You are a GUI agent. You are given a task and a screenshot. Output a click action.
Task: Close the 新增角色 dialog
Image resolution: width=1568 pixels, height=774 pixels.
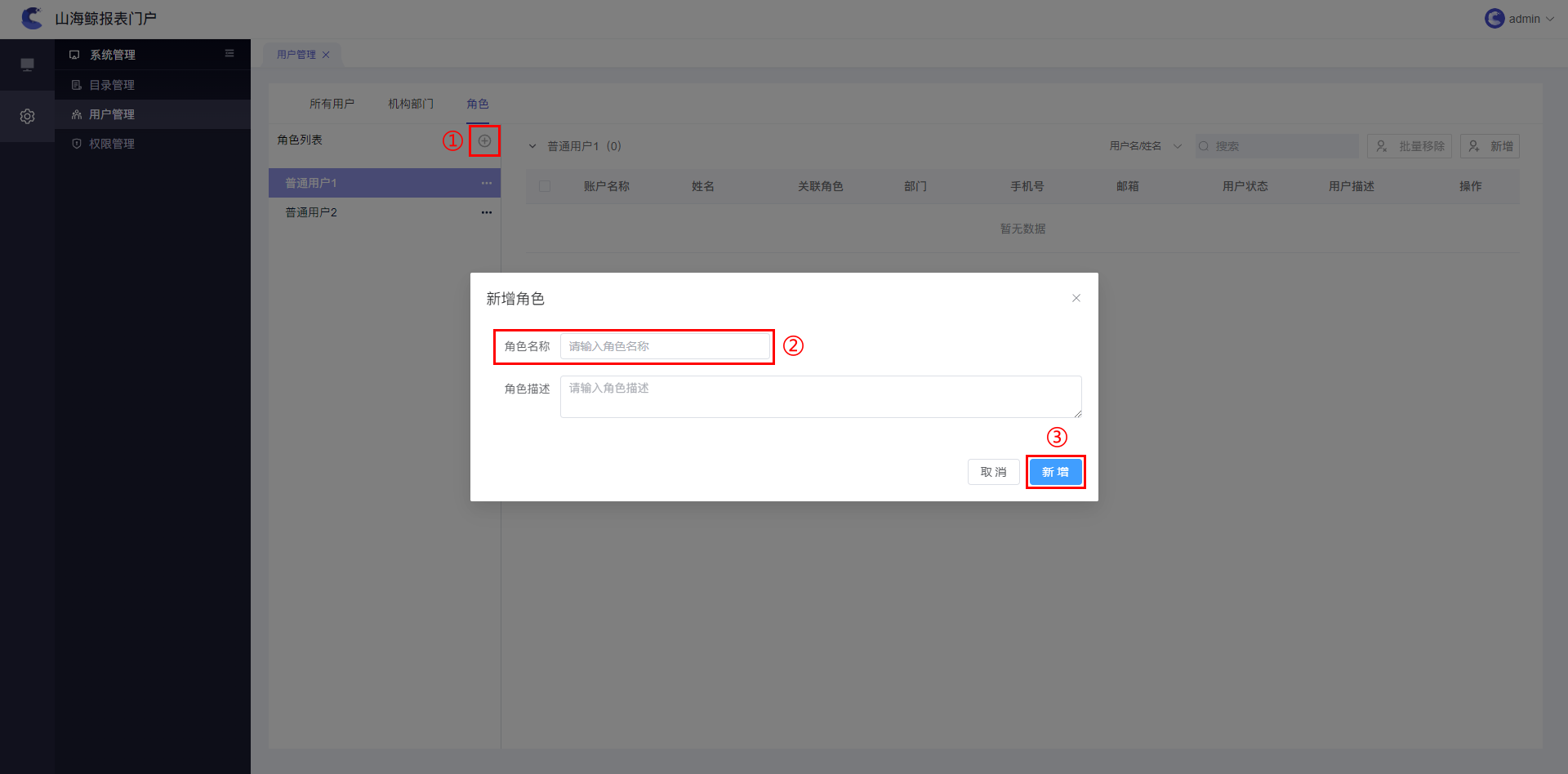coord(1076,298)
